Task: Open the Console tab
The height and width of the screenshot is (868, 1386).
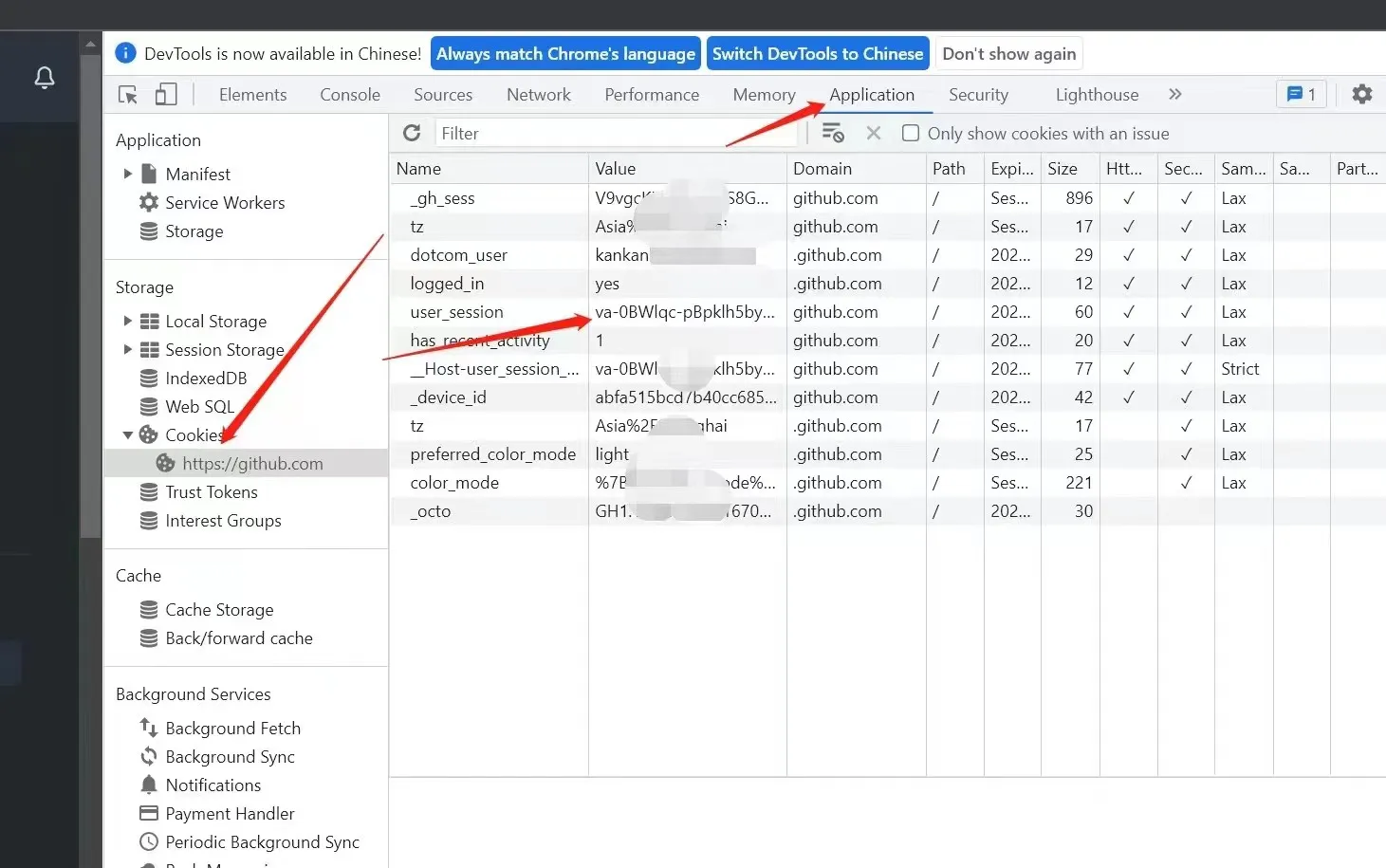Action: pyautogui.click(x=349, y=95)
